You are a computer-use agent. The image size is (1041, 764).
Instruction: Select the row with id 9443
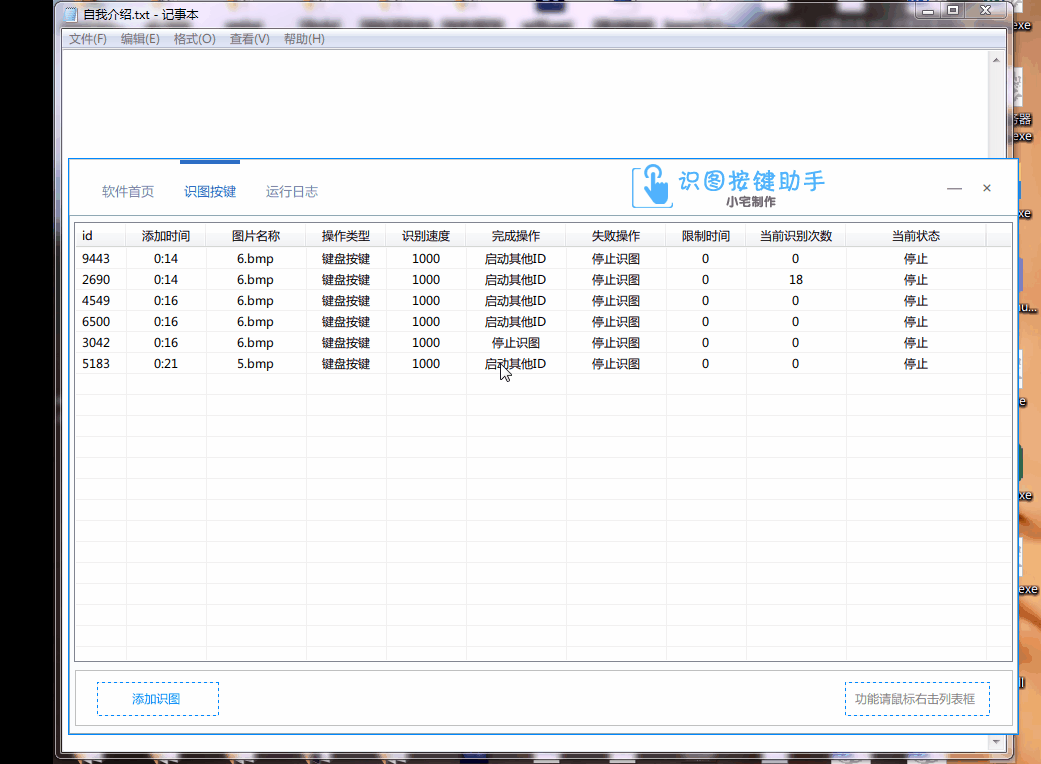(x=300, y=258)
